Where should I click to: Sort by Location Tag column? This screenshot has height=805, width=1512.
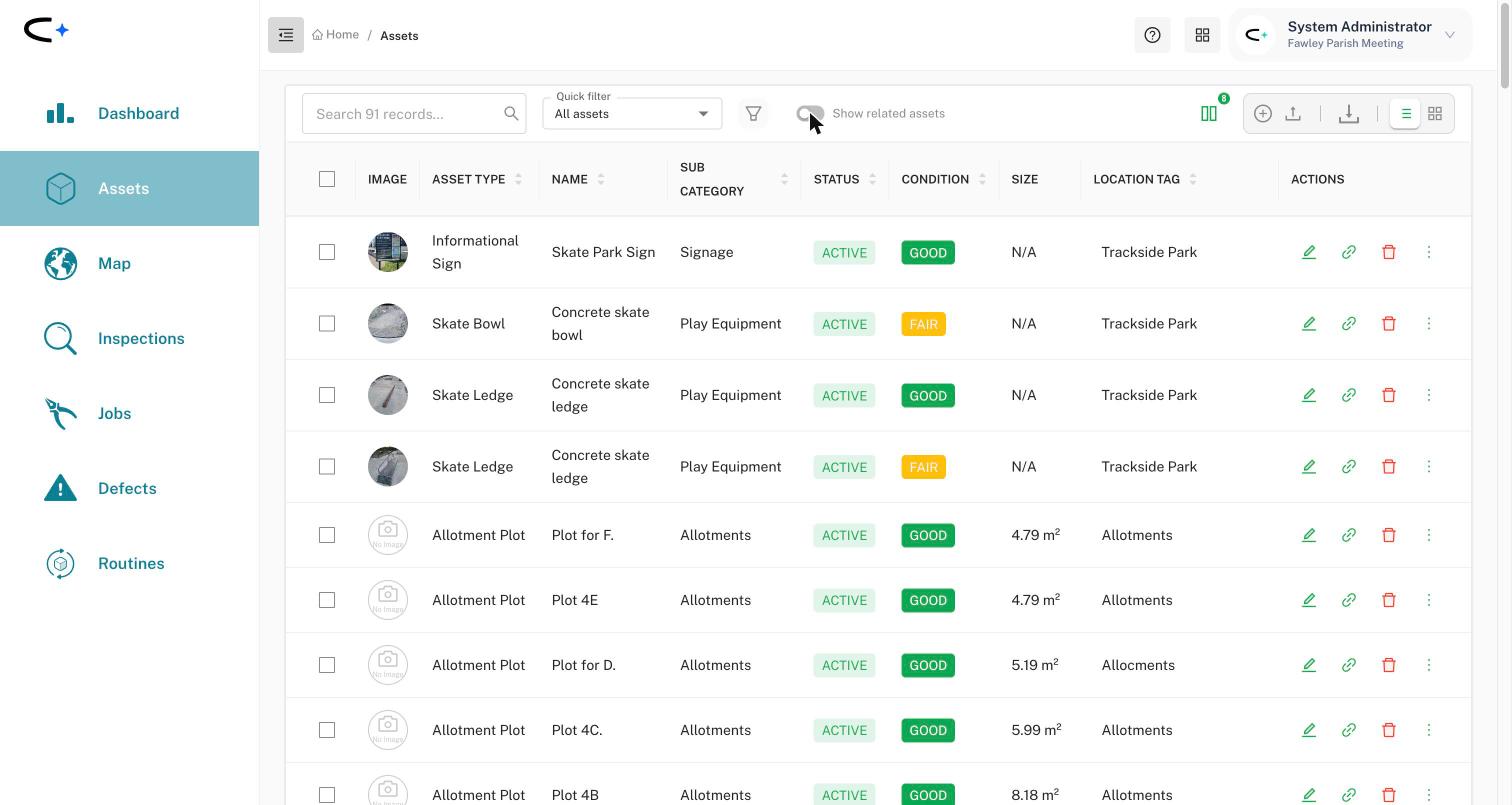point(1193,179)
